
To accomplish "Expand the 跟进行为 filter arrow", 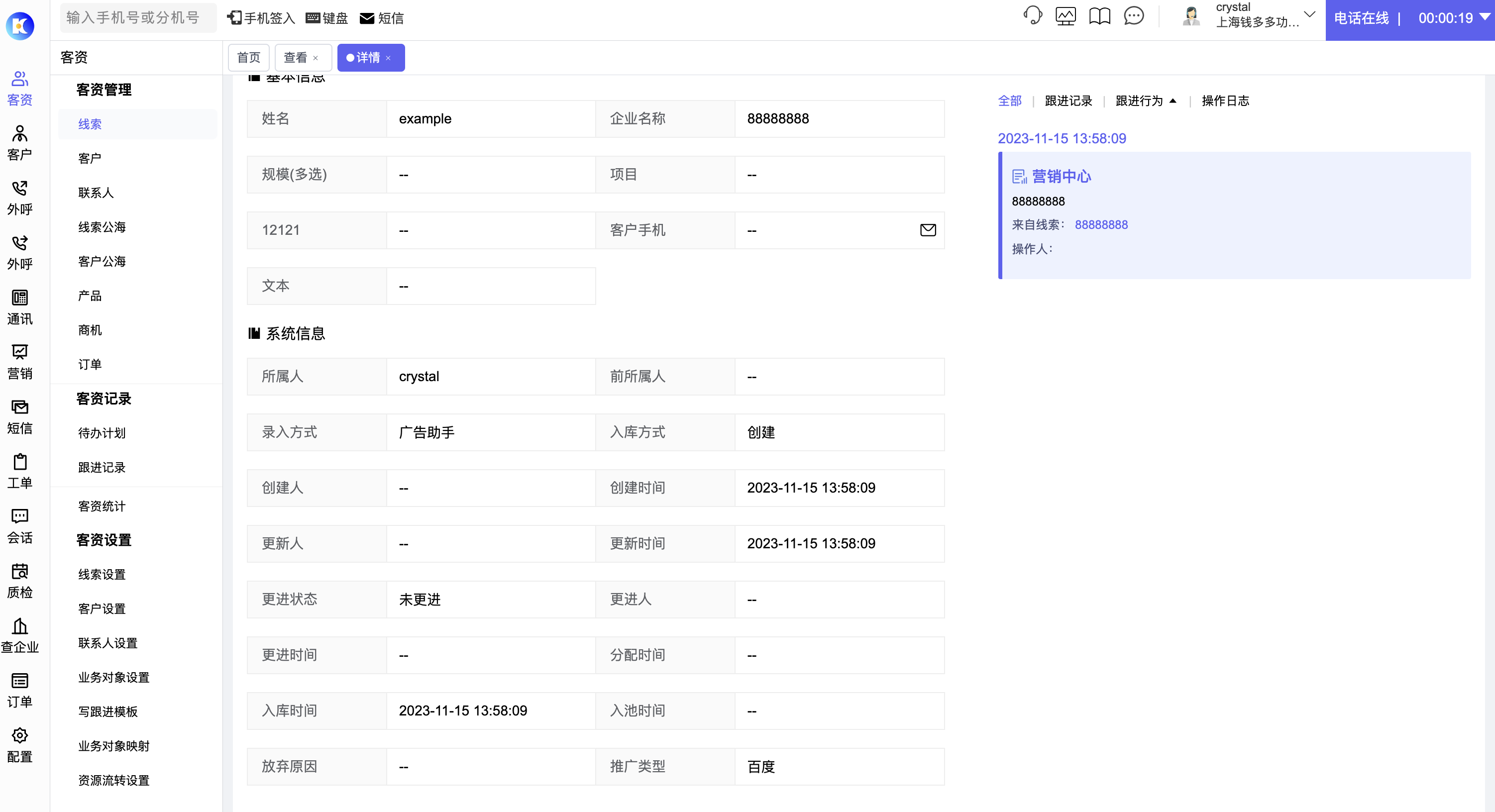I will click(x=1173, y=101).
